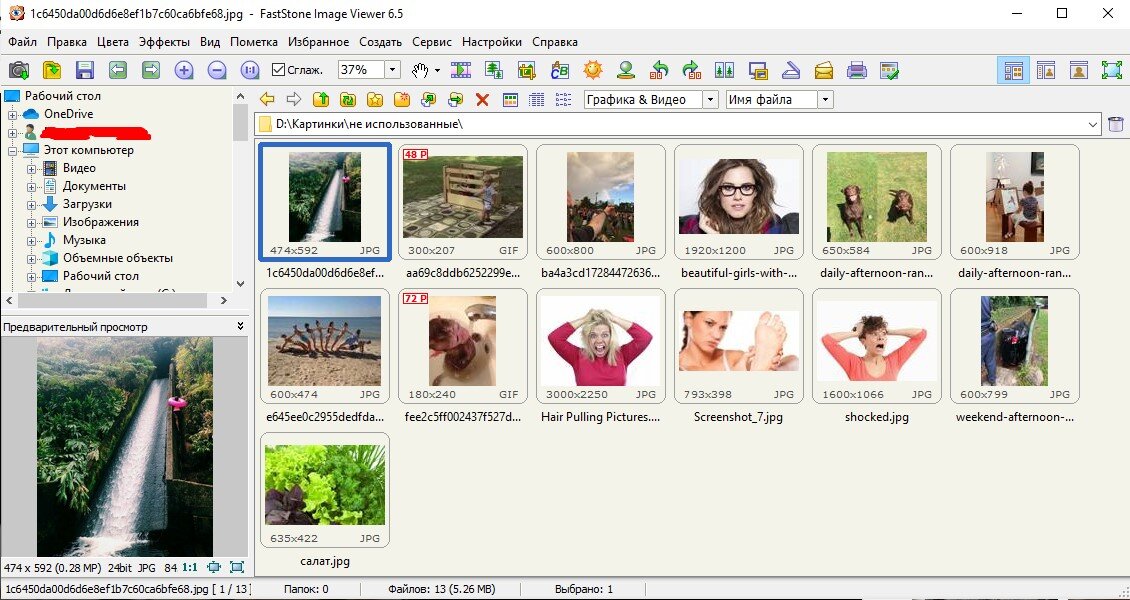
Task: Select list view mode icon
Action: 564,99
